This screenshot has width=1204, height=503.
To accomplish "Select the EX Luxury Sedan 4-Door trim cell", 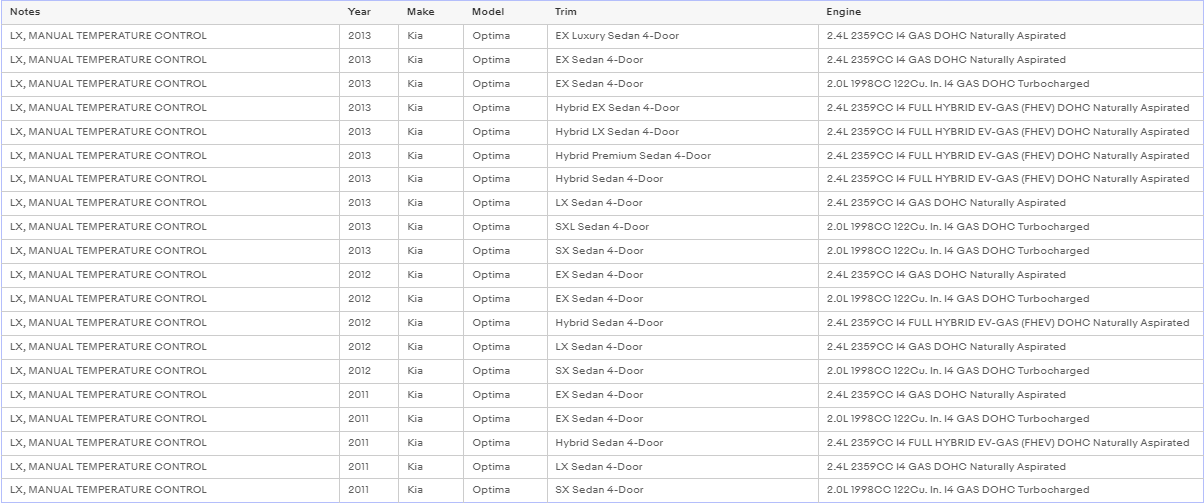I will pyautogui.click(x=682, y=36).
